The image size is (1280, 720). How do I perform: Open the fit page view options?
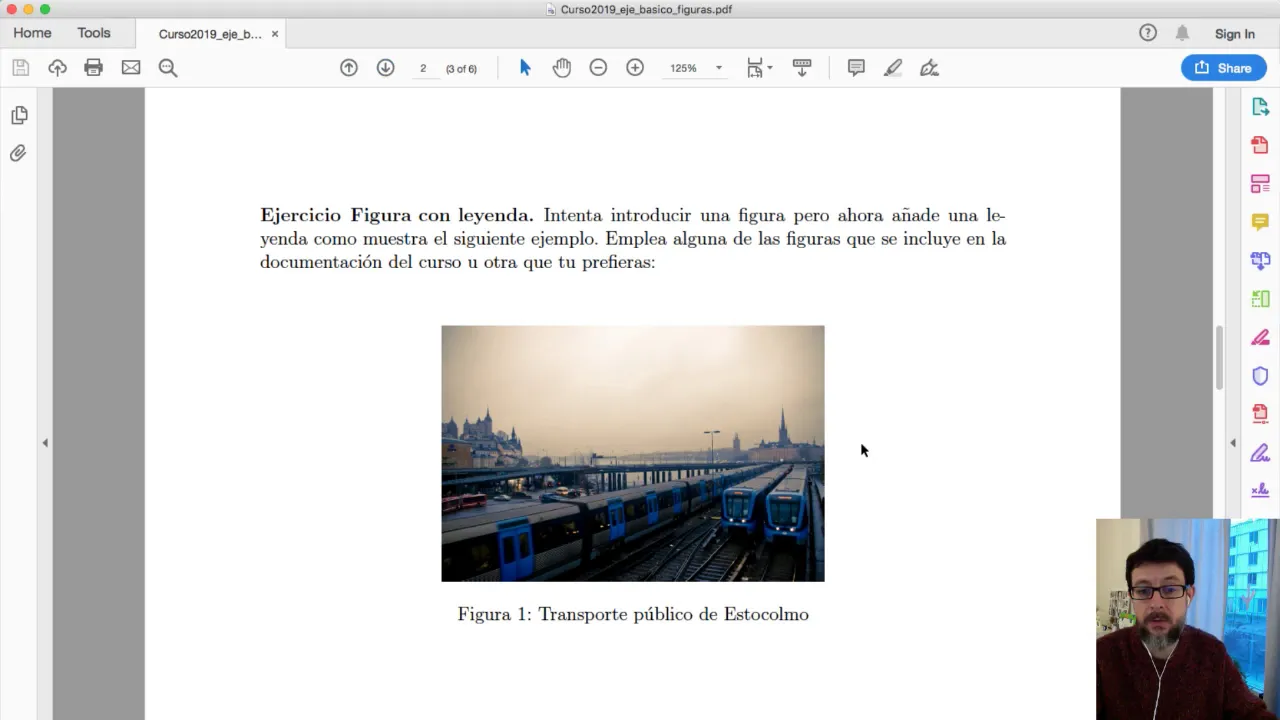click(x=759, y=68)
